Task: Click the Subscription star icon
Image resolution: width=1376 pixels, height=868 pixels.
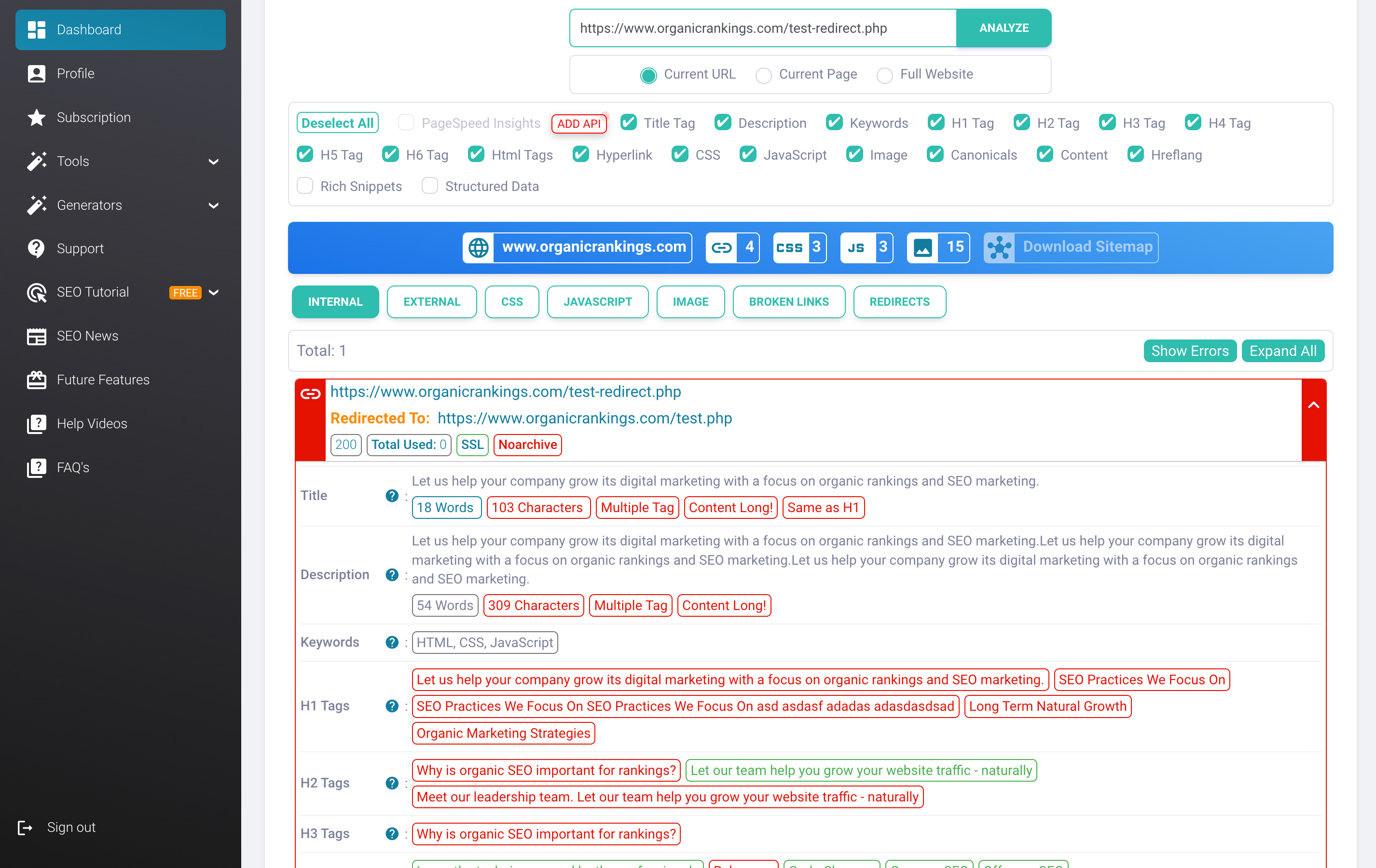Action: (37, 118)
